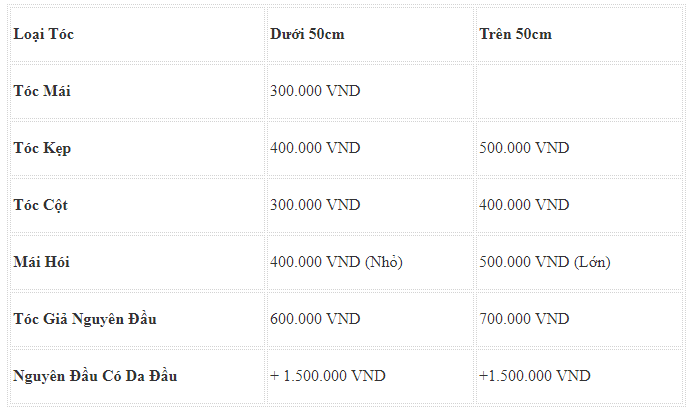Click Tóc Cột 400.000 VND price

click(x=524, y=205)
